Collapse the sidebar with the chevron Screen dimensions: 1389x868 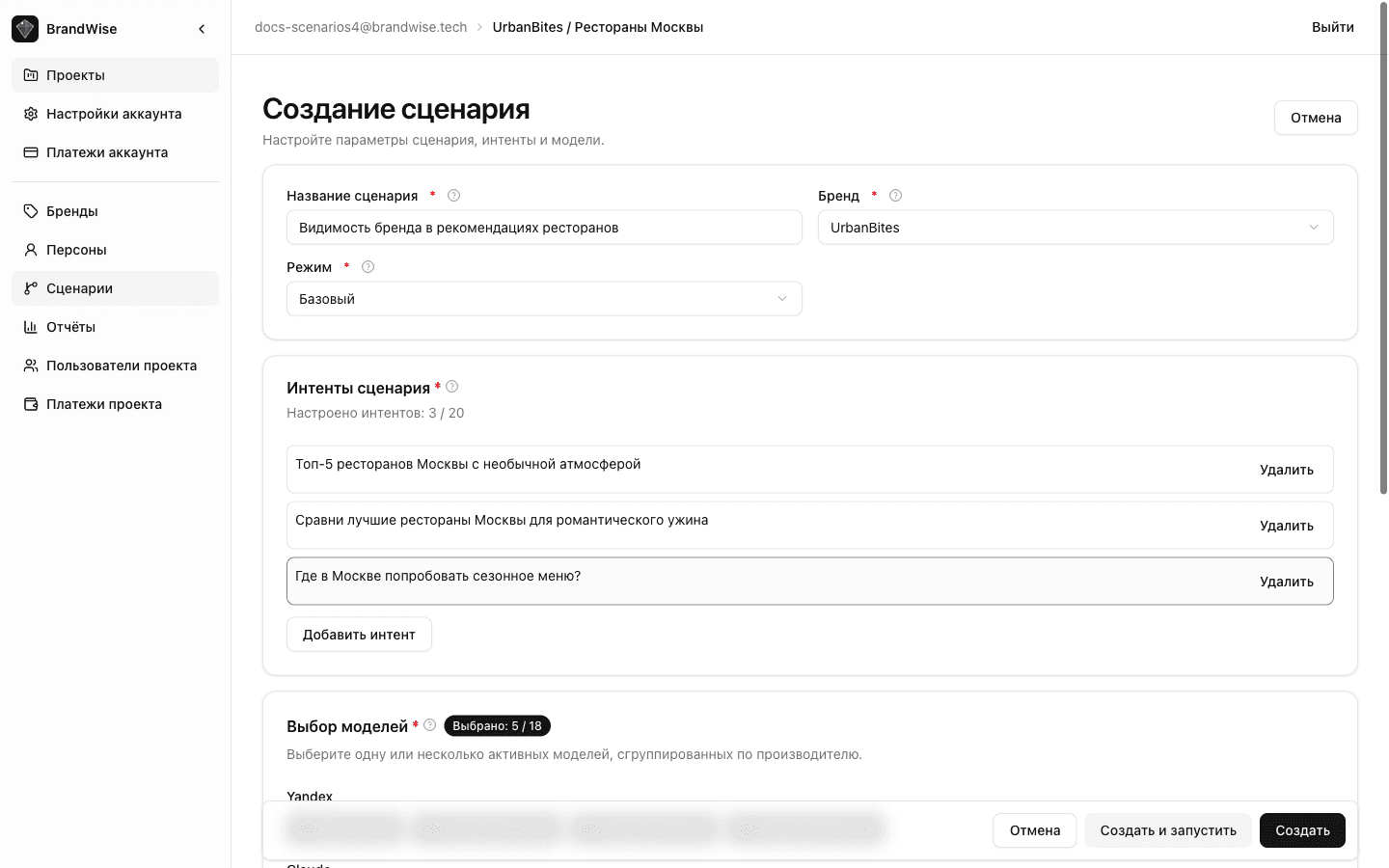202,28
